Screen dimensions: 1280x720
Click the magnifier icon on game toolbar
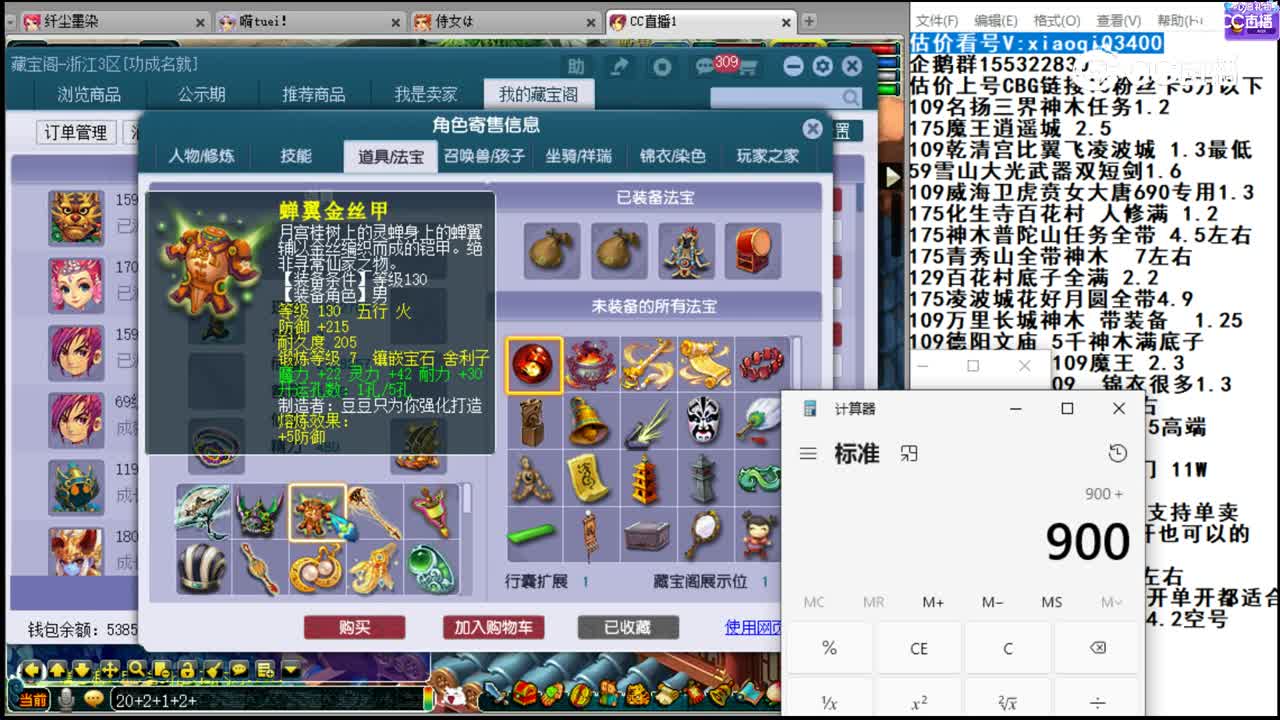[x=136, y=669]
